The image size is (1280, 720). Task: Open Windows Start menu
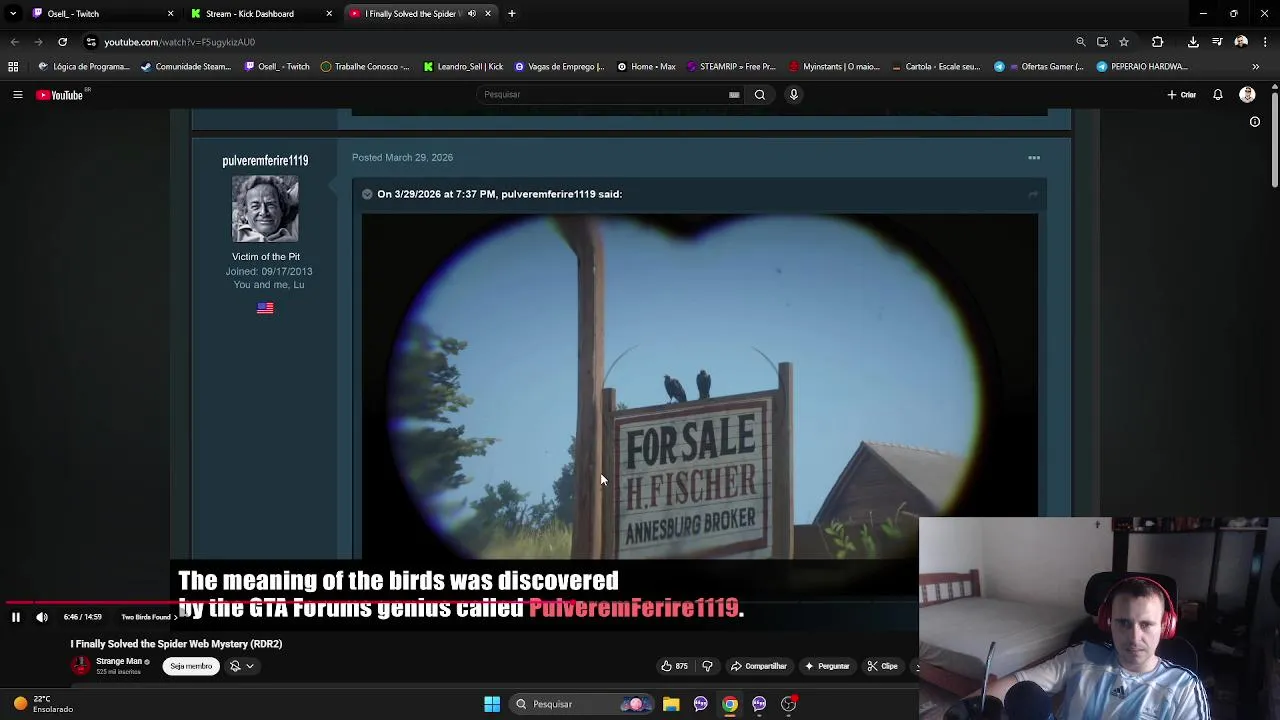pyautogui.click(x=492, y=704)
